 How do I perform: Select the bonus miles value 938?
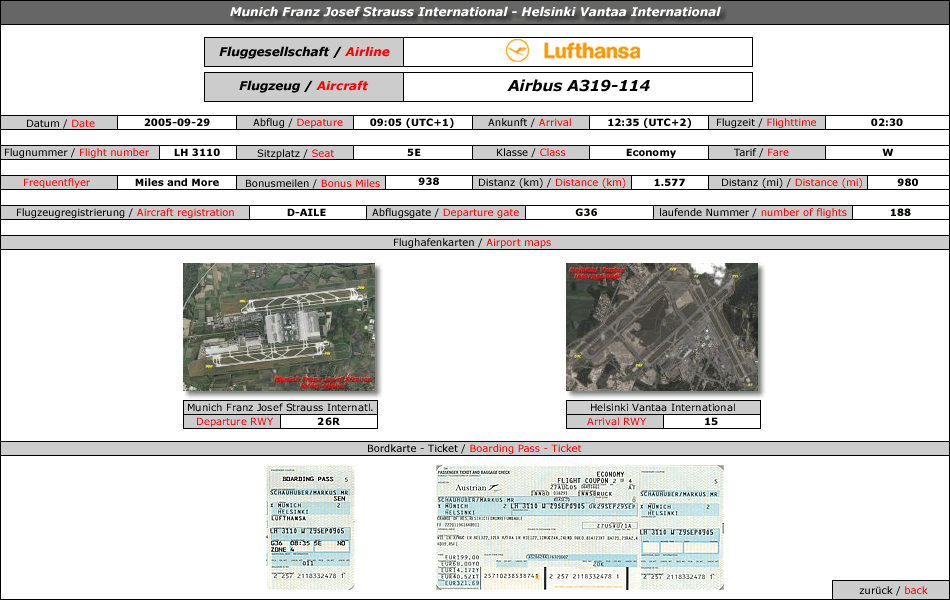(429, 182)
